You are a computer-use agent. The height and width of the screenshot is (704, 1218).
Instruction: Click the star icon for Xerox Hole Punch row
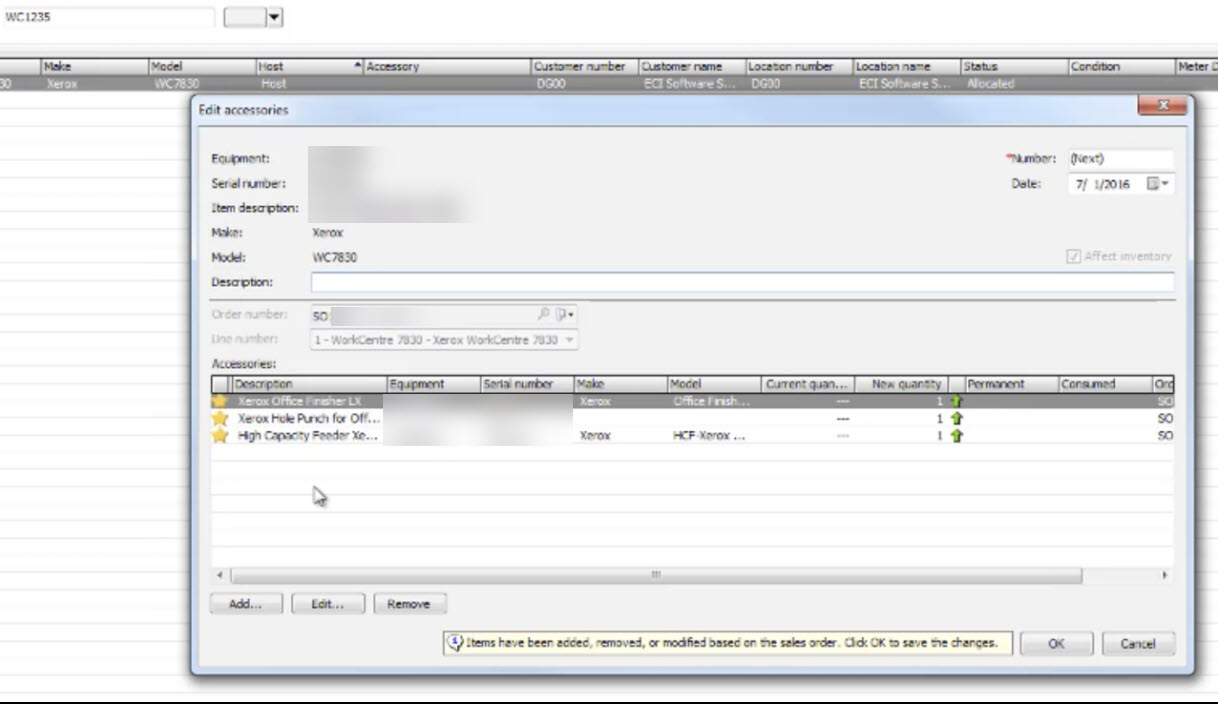click(x=220, y=419)
